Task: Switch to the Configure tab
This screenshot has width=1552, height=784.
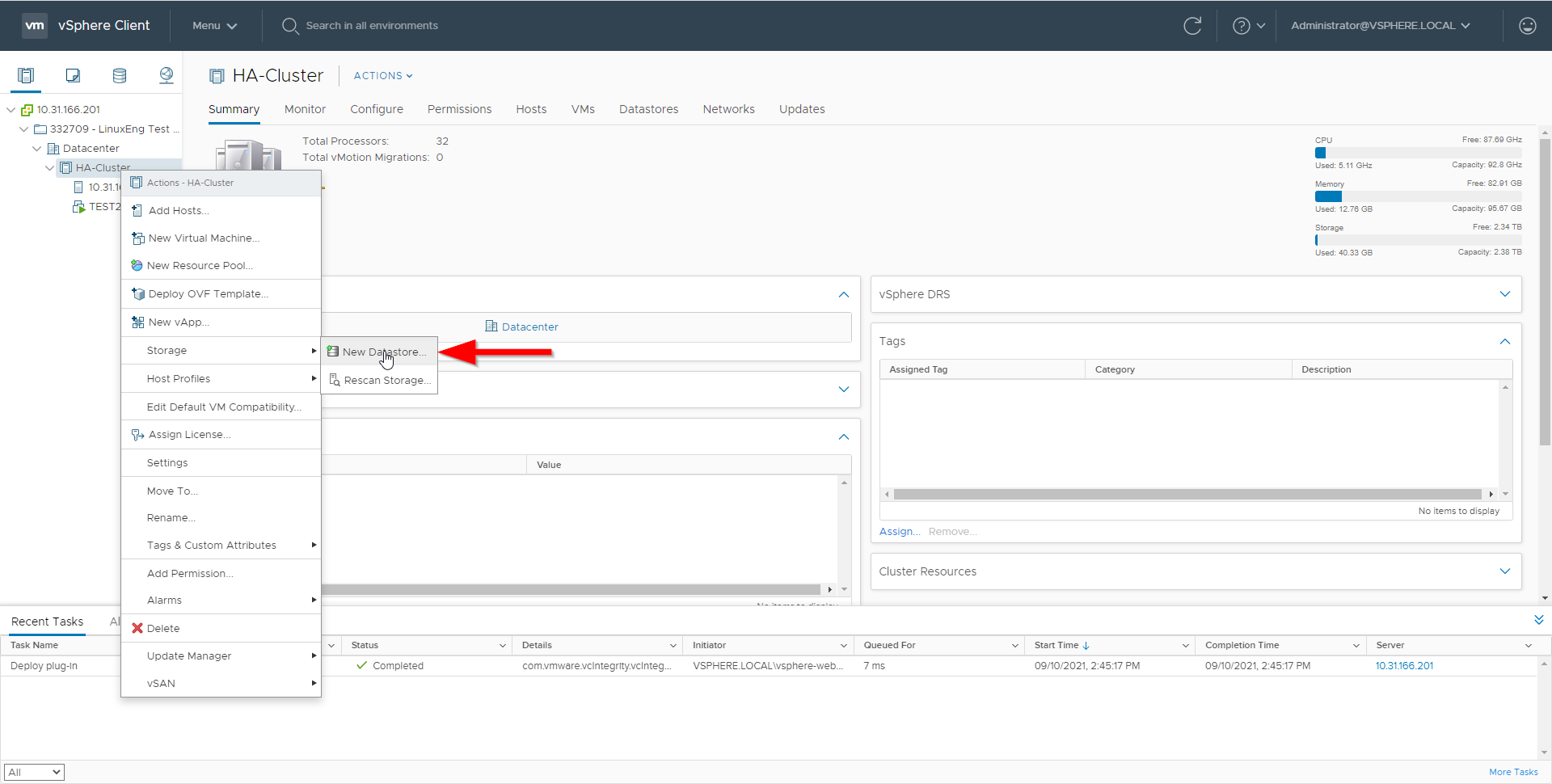Action: (376, 109)
